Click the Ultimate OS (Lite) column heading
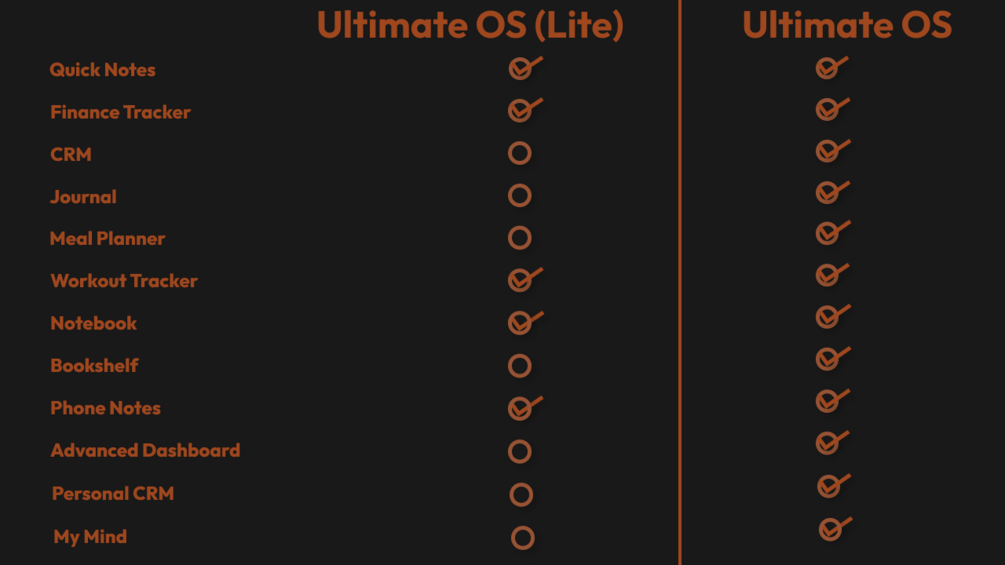Viewport: 1005px width, 565px height. click(470, 25)
